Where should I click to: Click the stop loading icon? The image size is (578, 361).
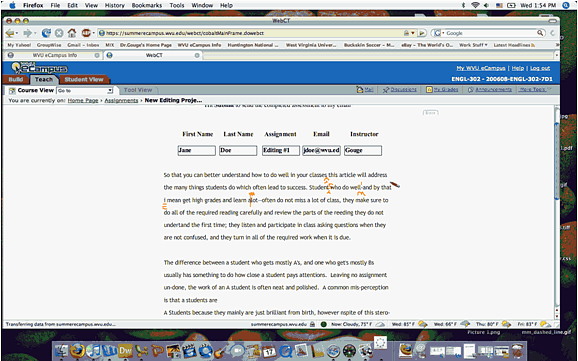pos(59,33)
